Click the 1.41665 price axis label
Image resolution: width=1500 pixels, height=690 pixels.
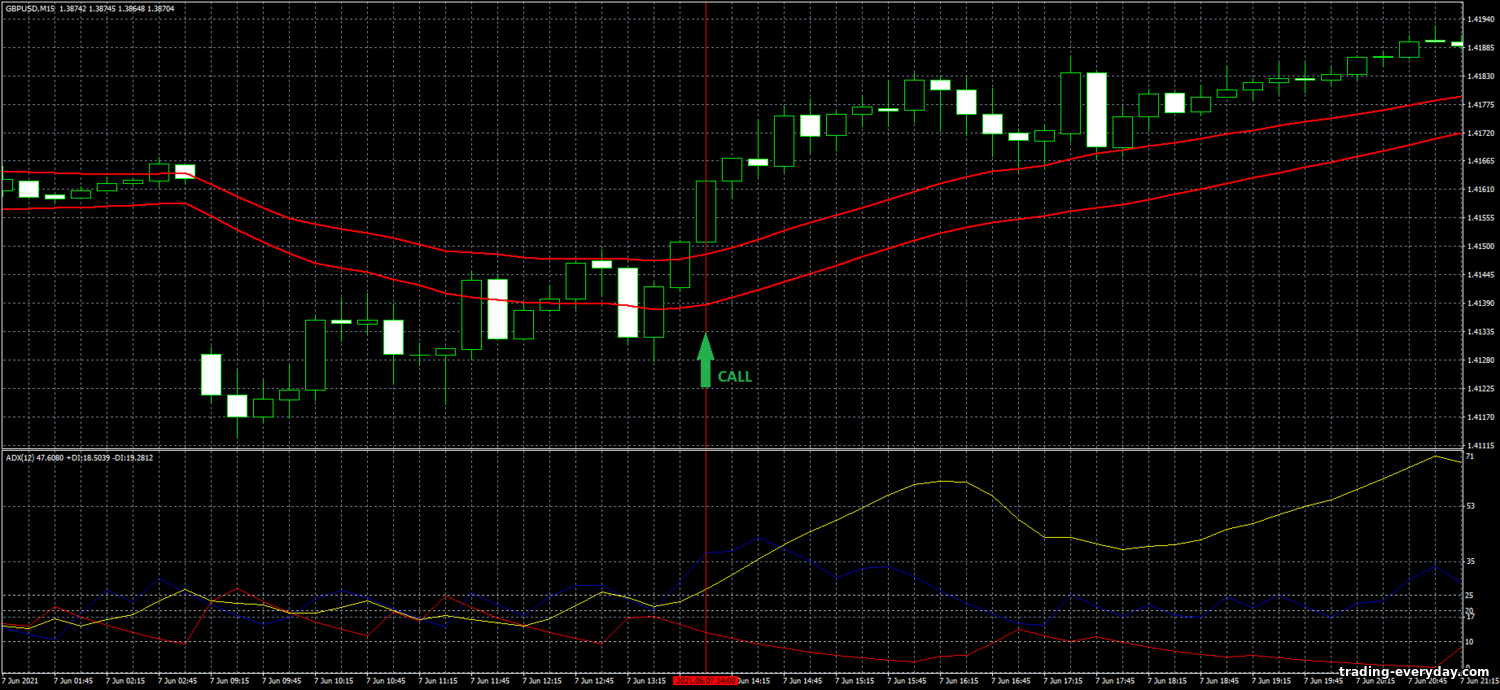click(x=1480, y=161)
